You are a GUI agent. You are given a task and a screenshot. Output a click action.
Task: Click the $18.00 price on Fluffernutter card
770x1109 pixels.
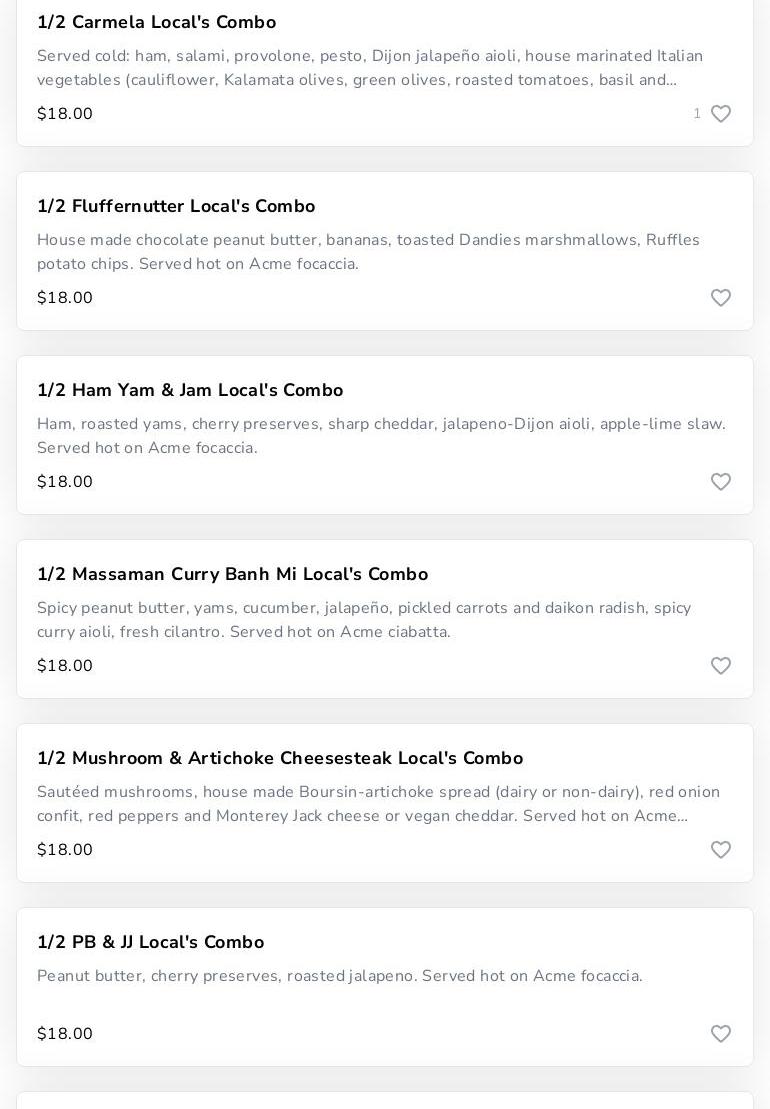pyautogui.click(x=65, y=298)
